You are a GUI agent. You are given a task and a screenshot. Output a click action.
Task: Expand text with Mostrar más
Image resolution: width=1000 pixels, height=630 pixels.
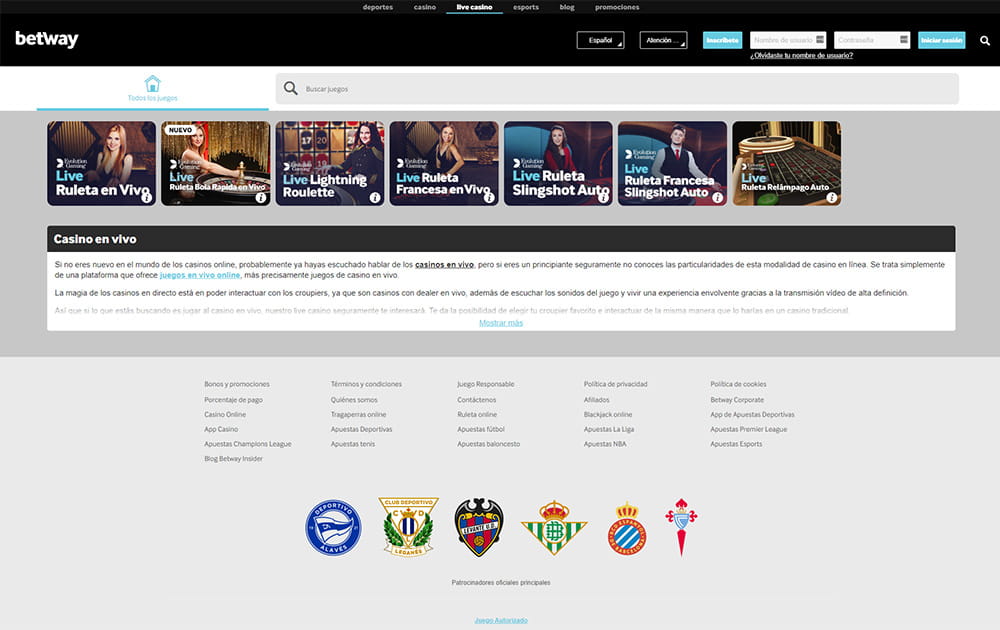(501, 323)
